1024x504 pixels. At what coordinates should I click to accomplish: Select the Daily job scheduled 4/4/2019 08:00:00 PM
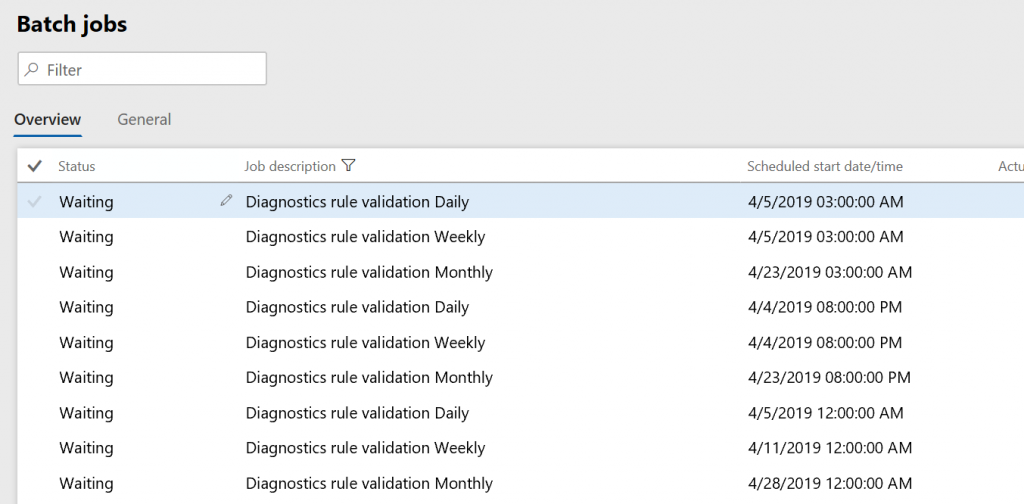[357, 307]
